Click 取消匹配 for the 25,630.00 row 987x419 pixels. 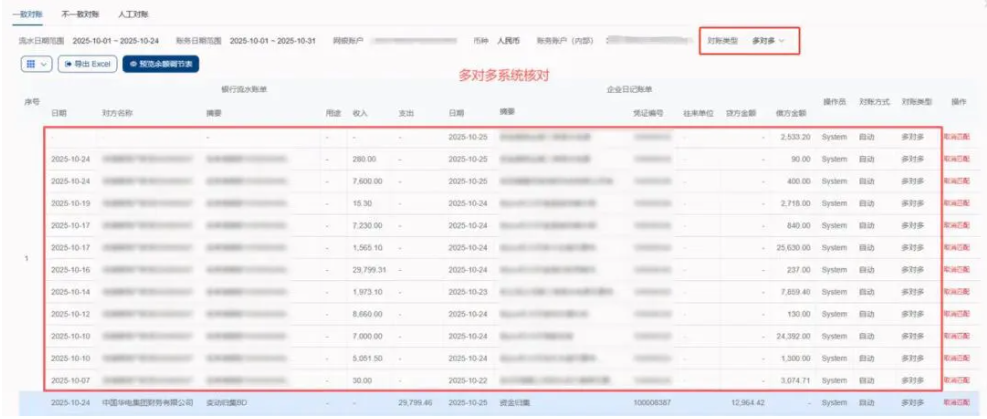[957, 247]
